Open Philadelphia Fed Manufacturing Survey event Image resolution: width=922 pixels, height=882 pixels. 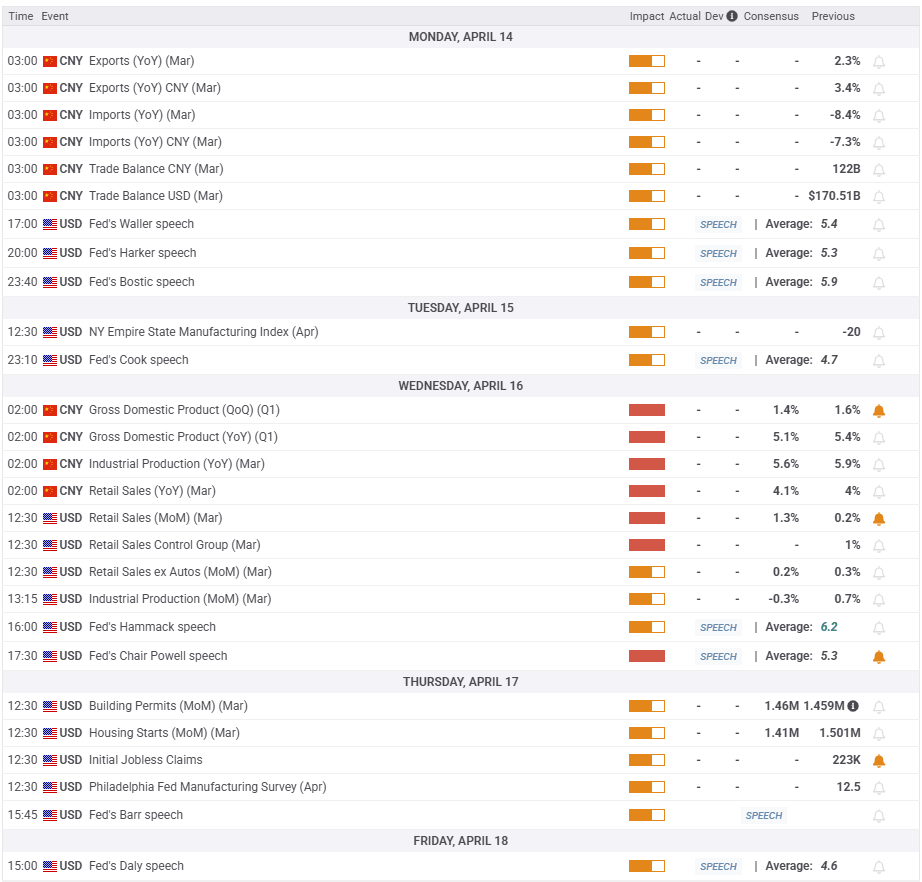point(207,787)
